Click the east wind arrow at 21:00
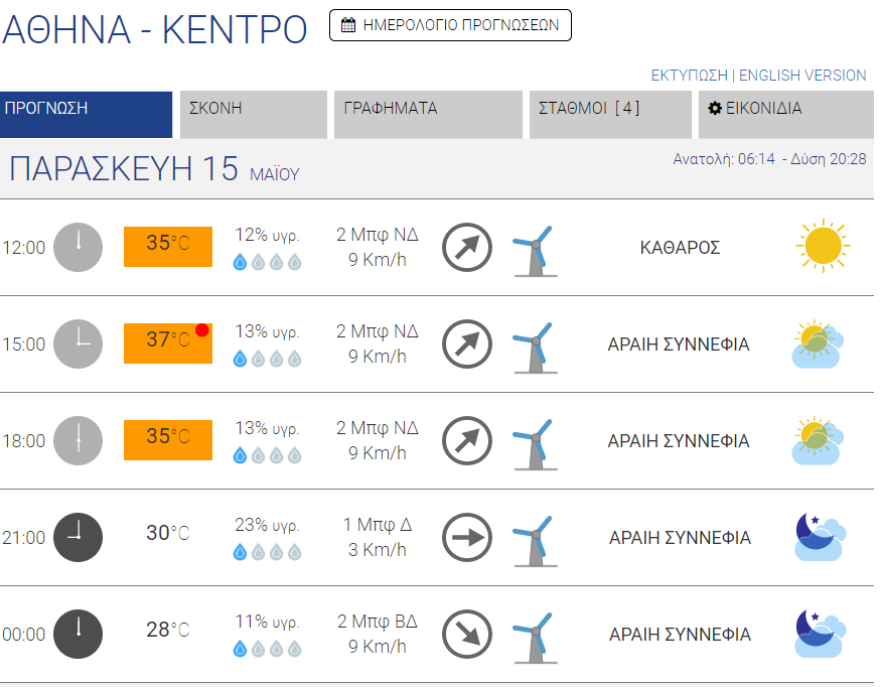 point(467,537)
